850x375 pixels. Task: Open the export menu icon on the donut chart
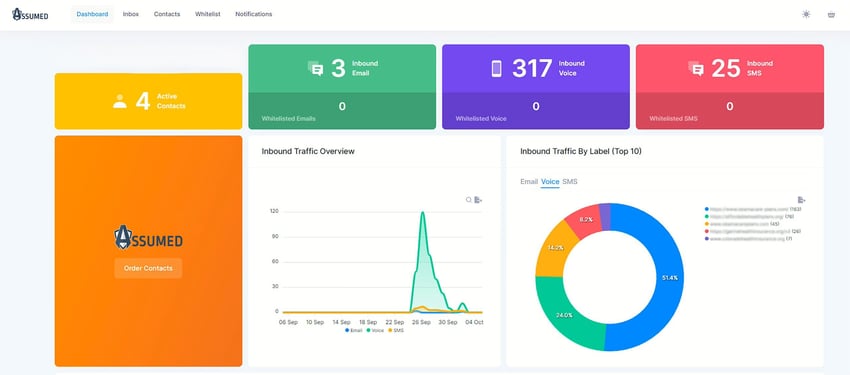click(x=802, y=200)
